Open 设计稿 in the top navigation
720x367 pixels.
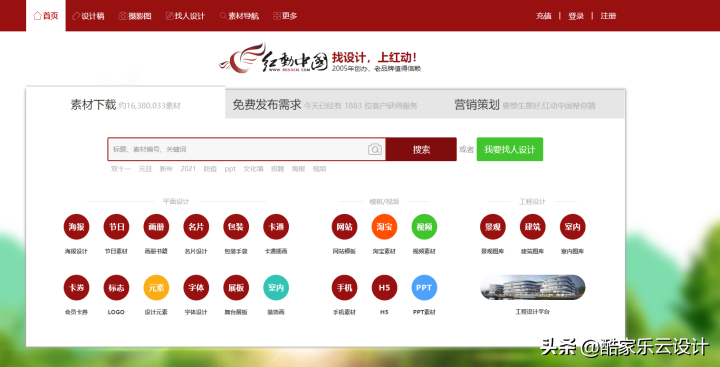(89, 16)
